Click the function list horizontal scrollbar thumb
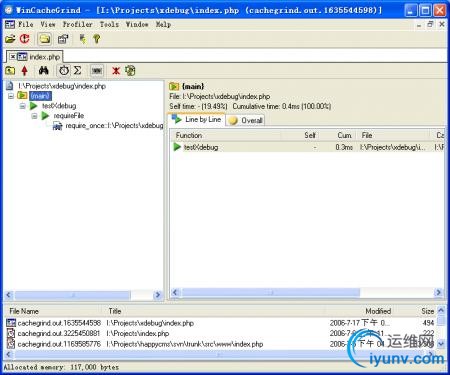 point(270,293)
